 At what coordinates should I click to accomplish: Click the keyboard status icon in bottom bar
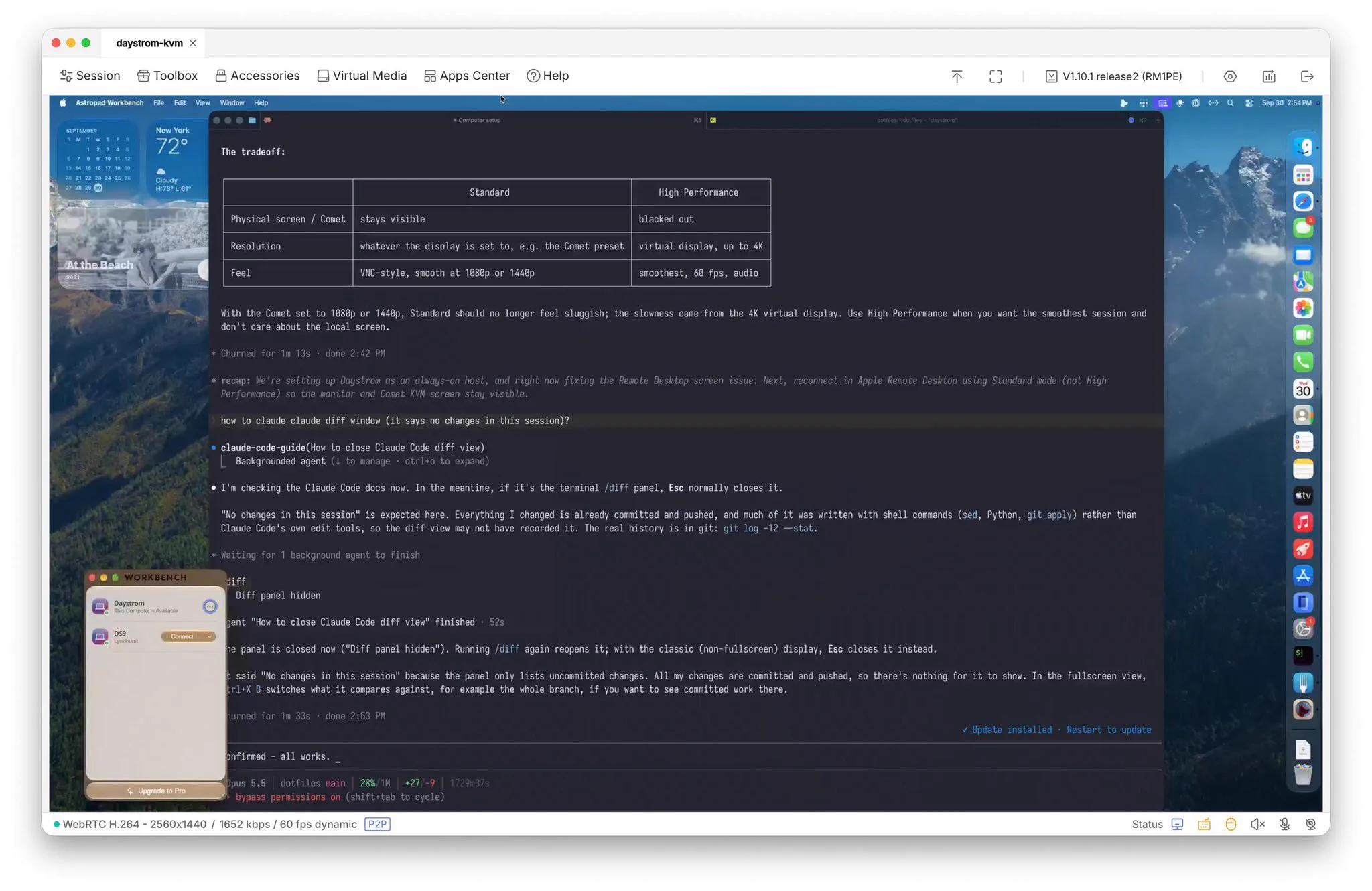1204,824
